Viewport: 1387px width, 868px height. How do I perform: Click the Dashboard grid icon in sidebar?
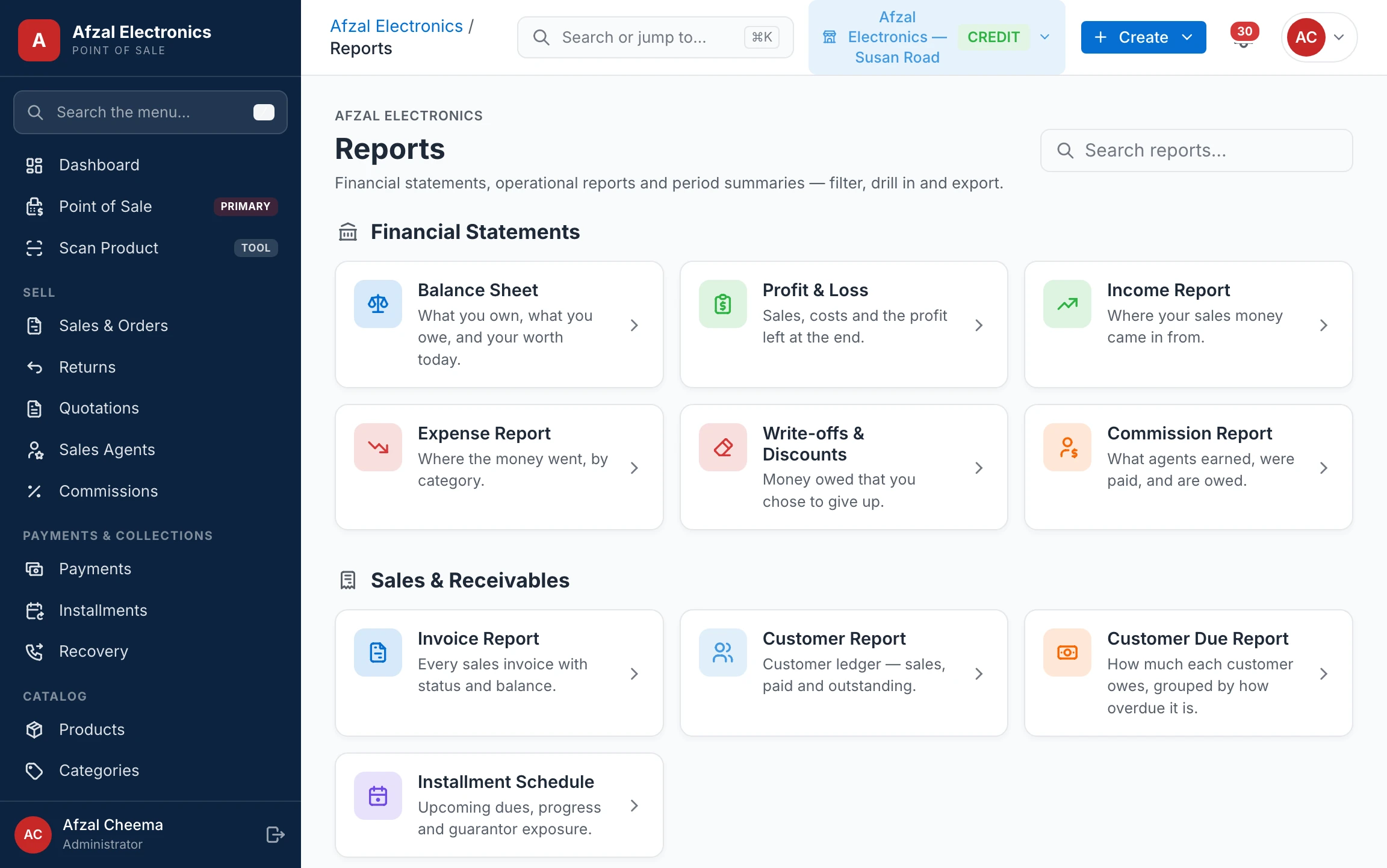click(x=34, y=166)
